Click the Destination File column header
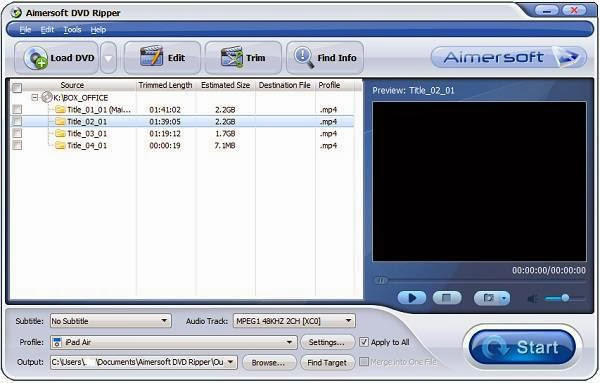 285,85
